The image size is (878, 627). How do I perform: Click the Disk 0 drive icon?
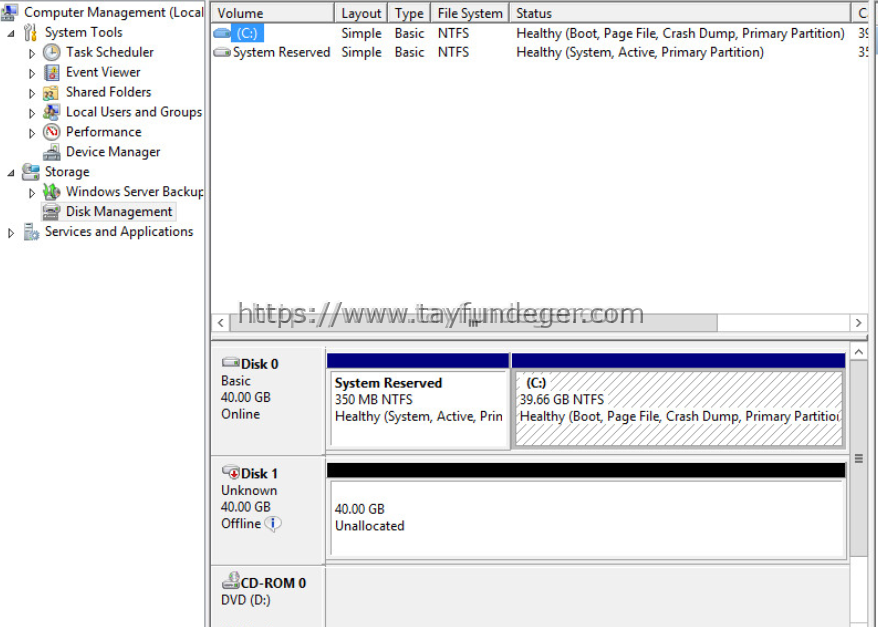coord(231,362)
